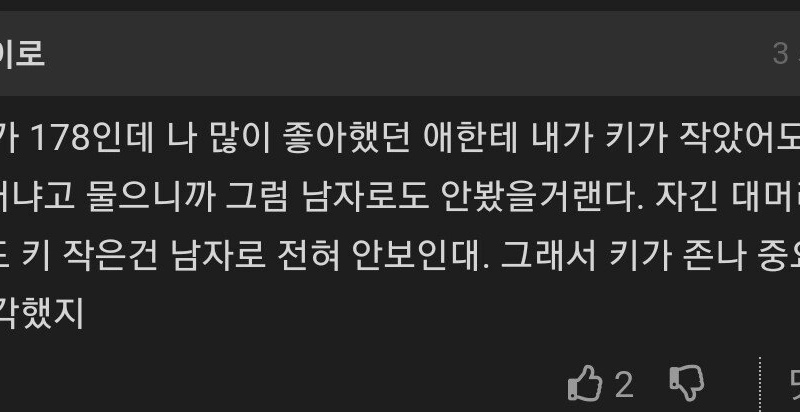Dislike the comment with thumbs-down icon

tap(687, 383)
